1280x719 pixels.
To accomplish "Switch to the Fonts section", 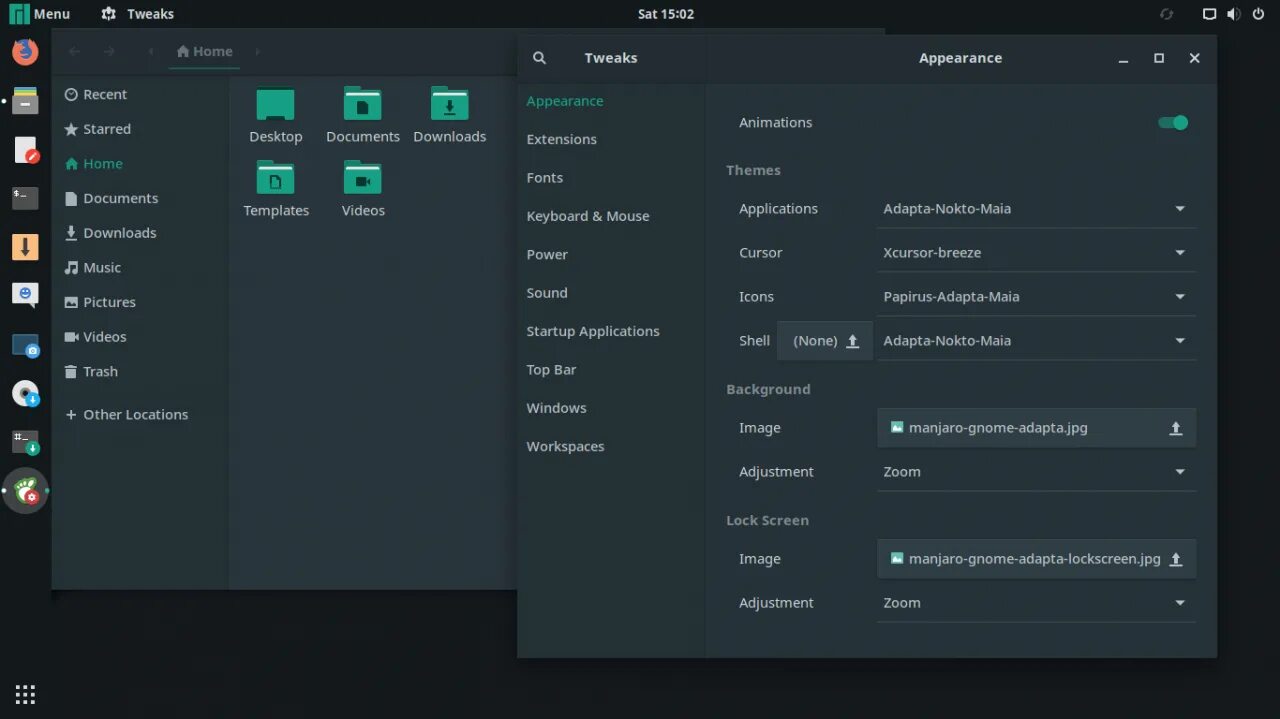I will tap(611, 178).
